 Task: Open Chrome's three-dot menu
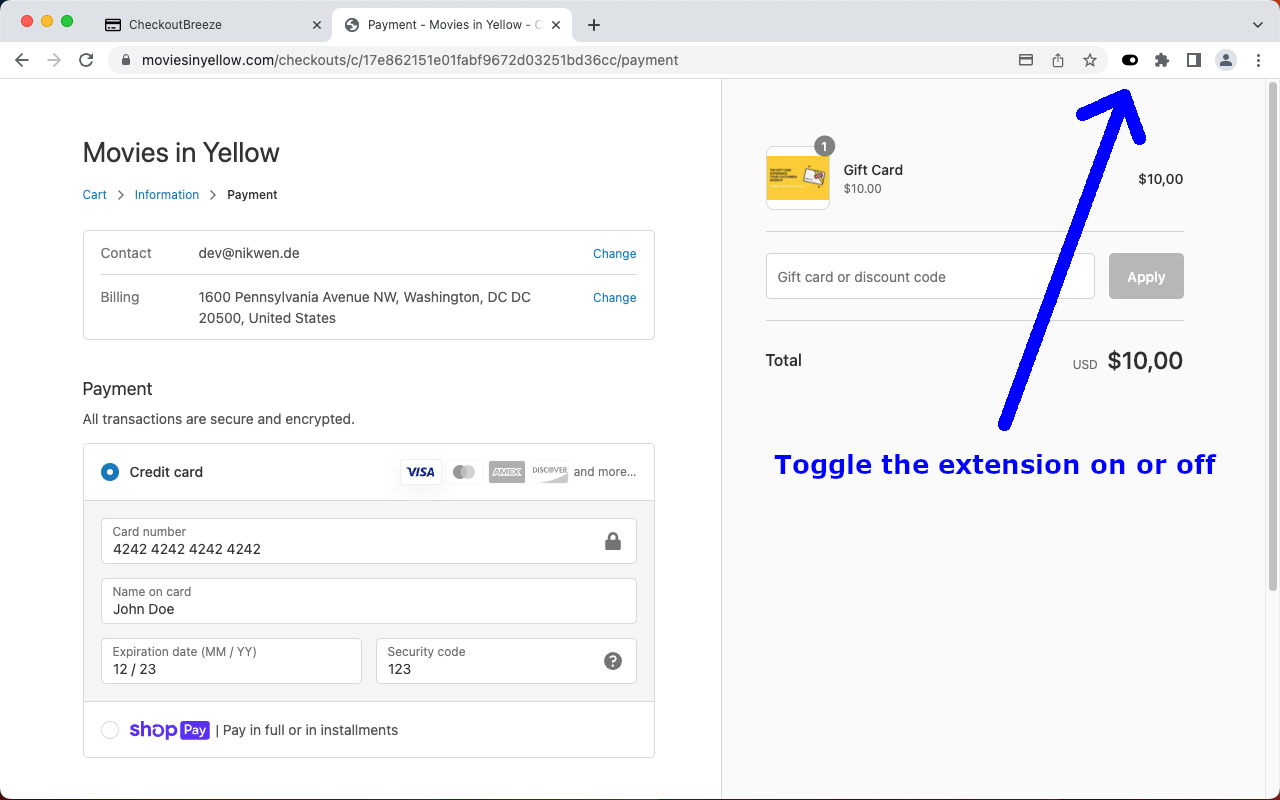tap(1258, 60)
